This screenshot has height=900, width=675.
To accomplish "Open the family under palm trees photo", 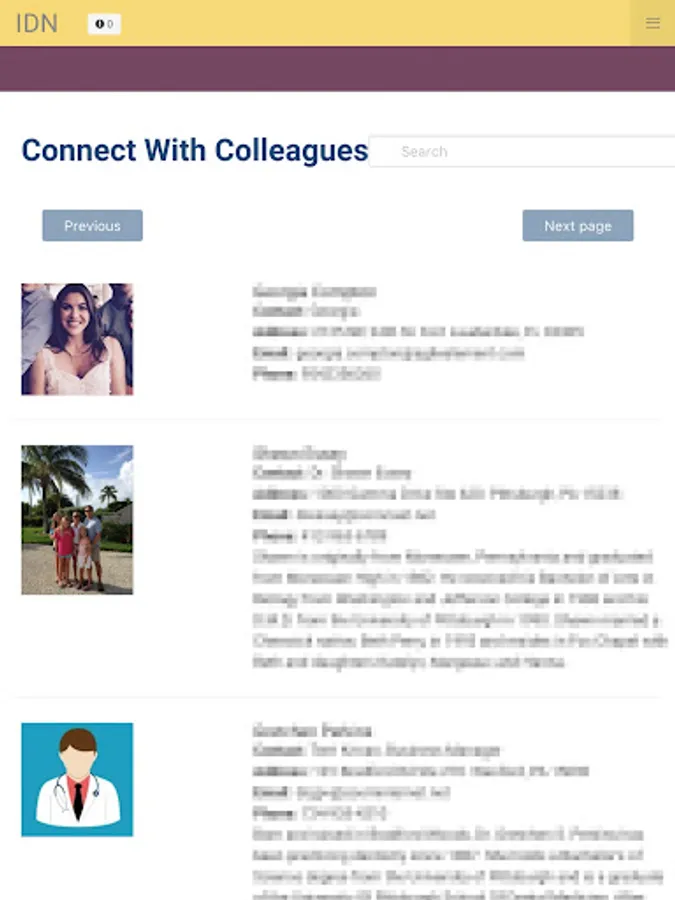I will pos(77,520).
